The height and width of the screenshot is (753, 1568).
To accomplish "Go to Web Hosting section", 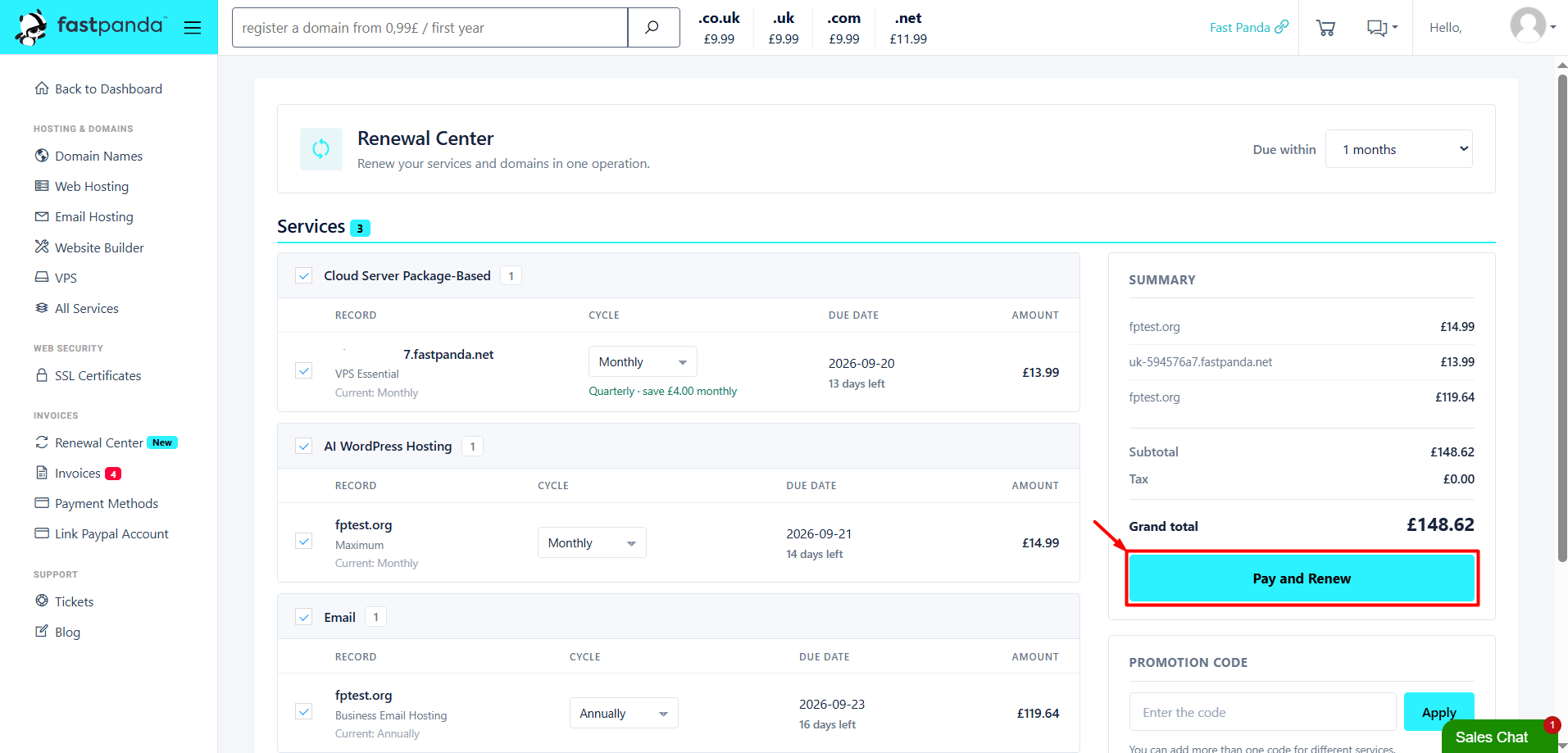I will click(92, 186).
